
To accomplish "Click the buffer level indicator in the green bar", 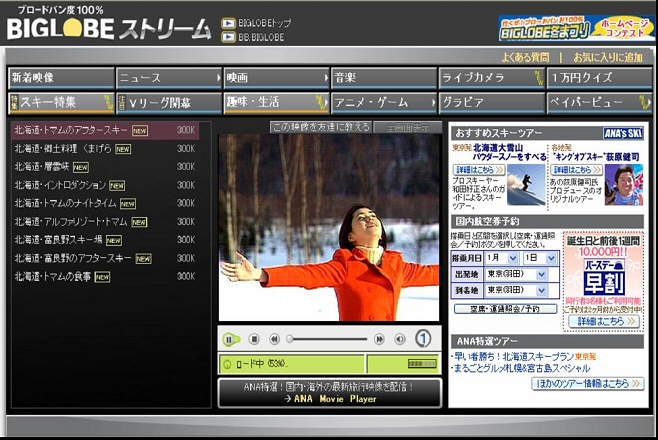I will tap(422, 364).
